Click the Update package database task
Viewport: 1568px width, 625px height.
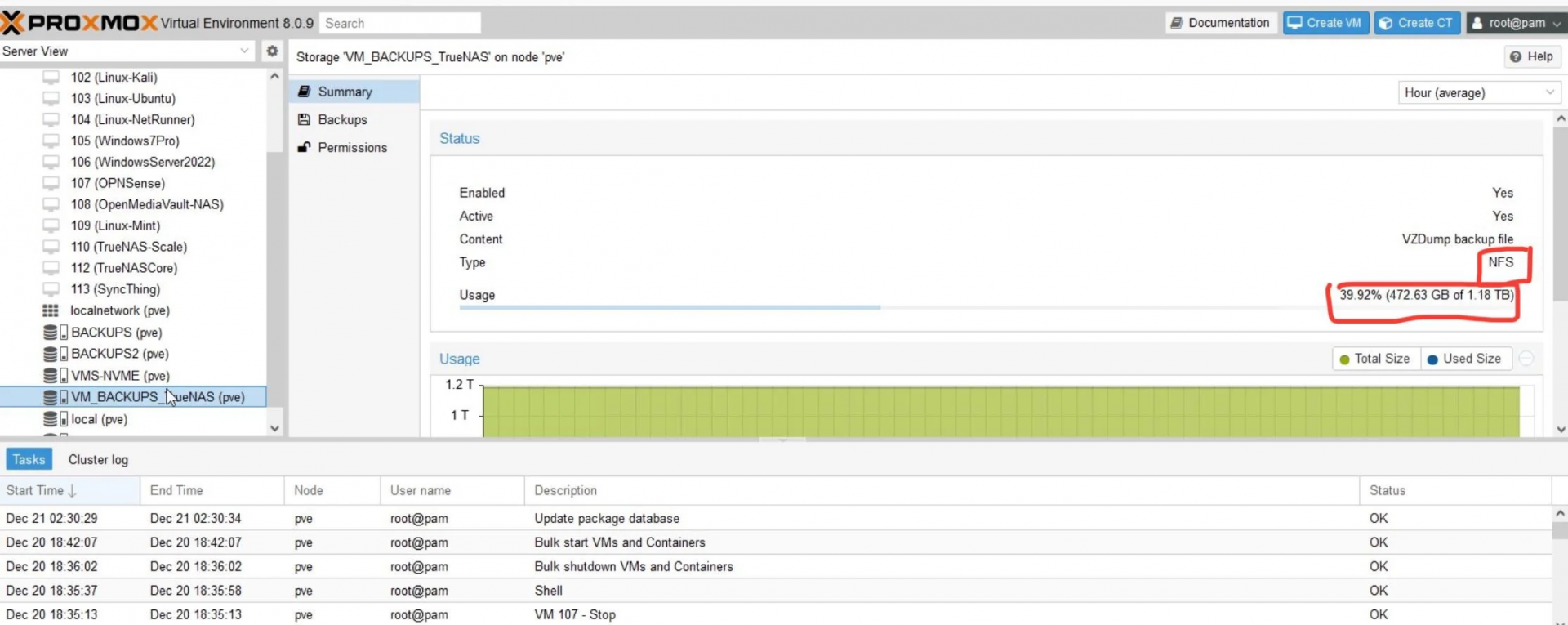click(776, 518)
